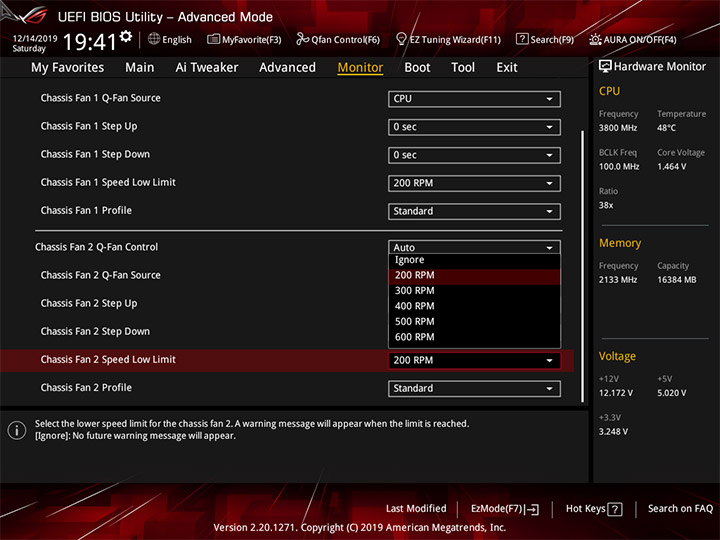
Task: Select Chassis Fan 2 Step Up label
Action: tap(89, 304)
